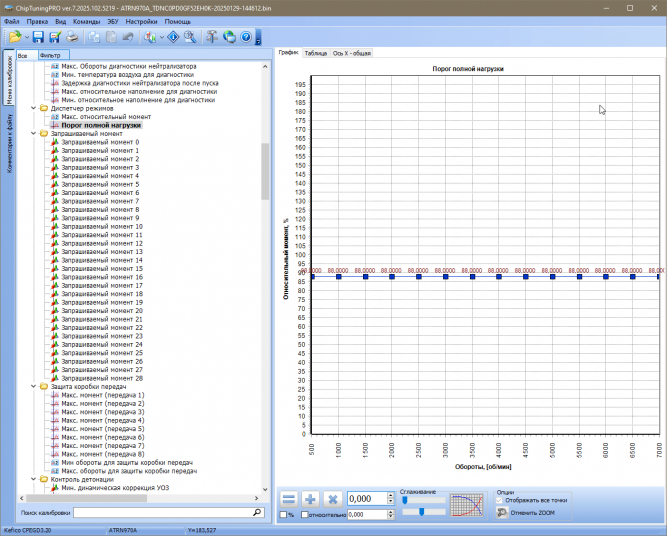The width and height of the screenshot is (667, 536).
Task: Click the open file folder icon
Action: click(x=14, y=37)
